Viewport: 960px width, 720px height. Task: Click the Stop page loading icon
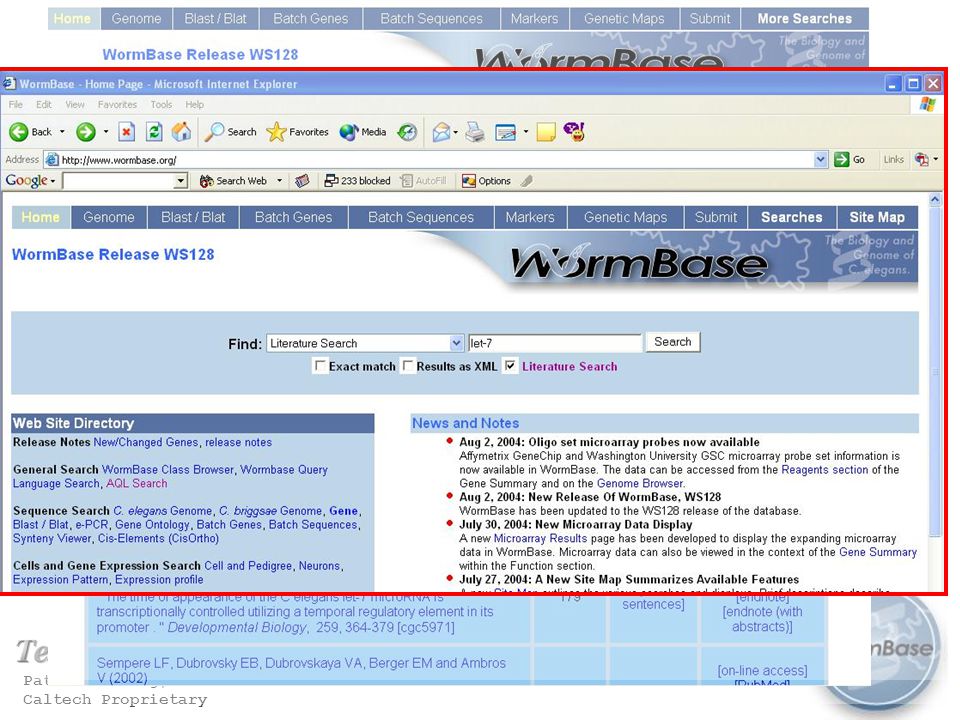[127, 132]
